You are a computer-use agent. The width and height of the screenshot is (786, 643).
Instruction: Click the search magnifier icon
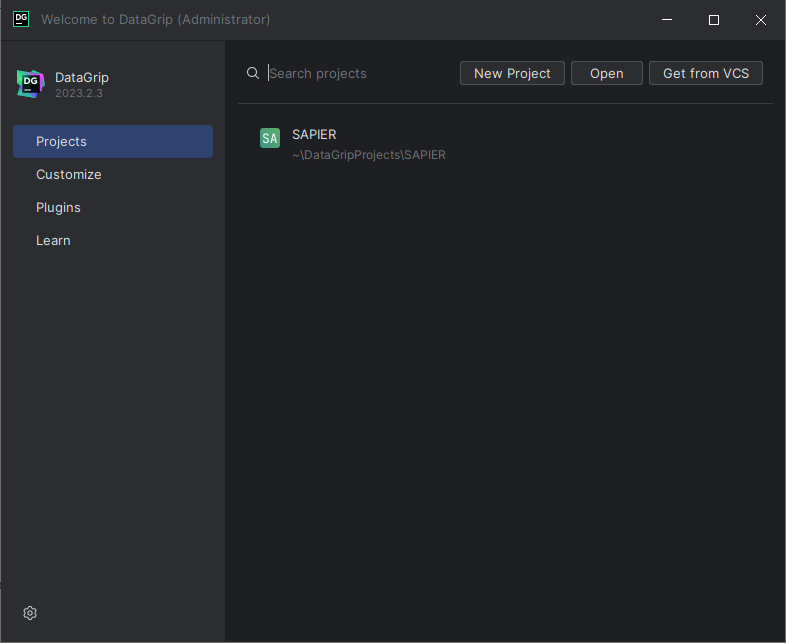tap(253, 73)
